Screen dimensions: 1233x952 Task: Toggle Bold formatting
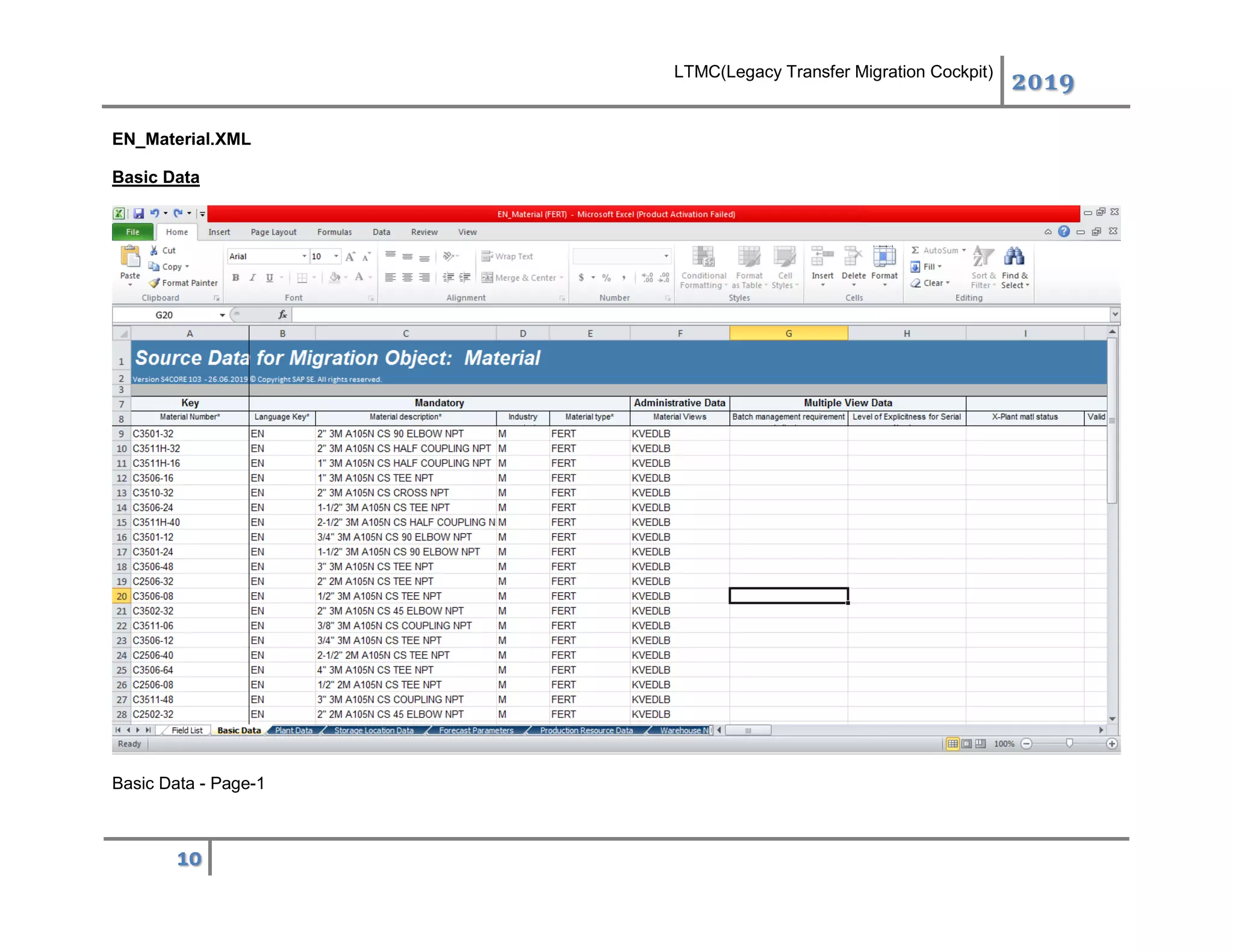tap(235, 277)
